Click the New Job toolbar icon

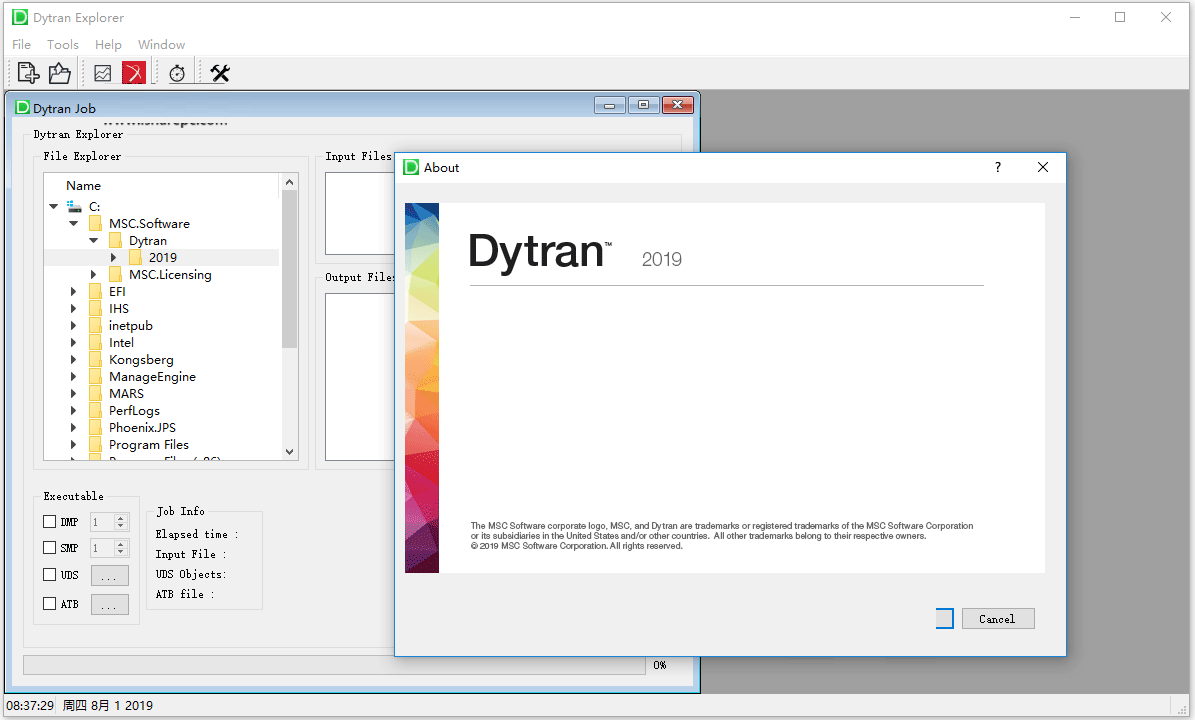coord(28,73)
